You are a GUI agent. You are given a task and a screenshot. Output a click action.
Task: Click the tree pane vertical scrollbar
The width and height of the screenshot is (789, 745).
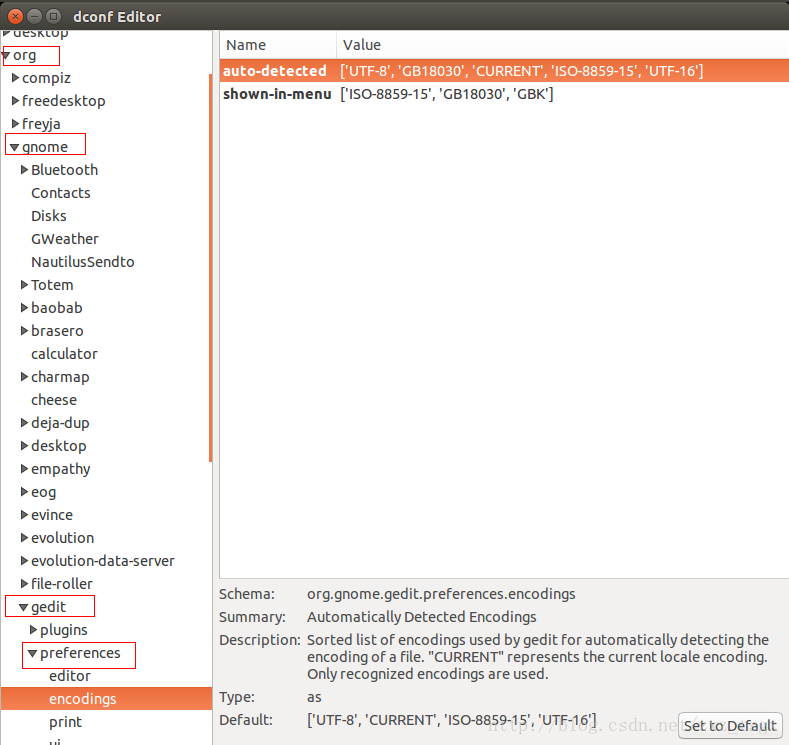point(210,268)
